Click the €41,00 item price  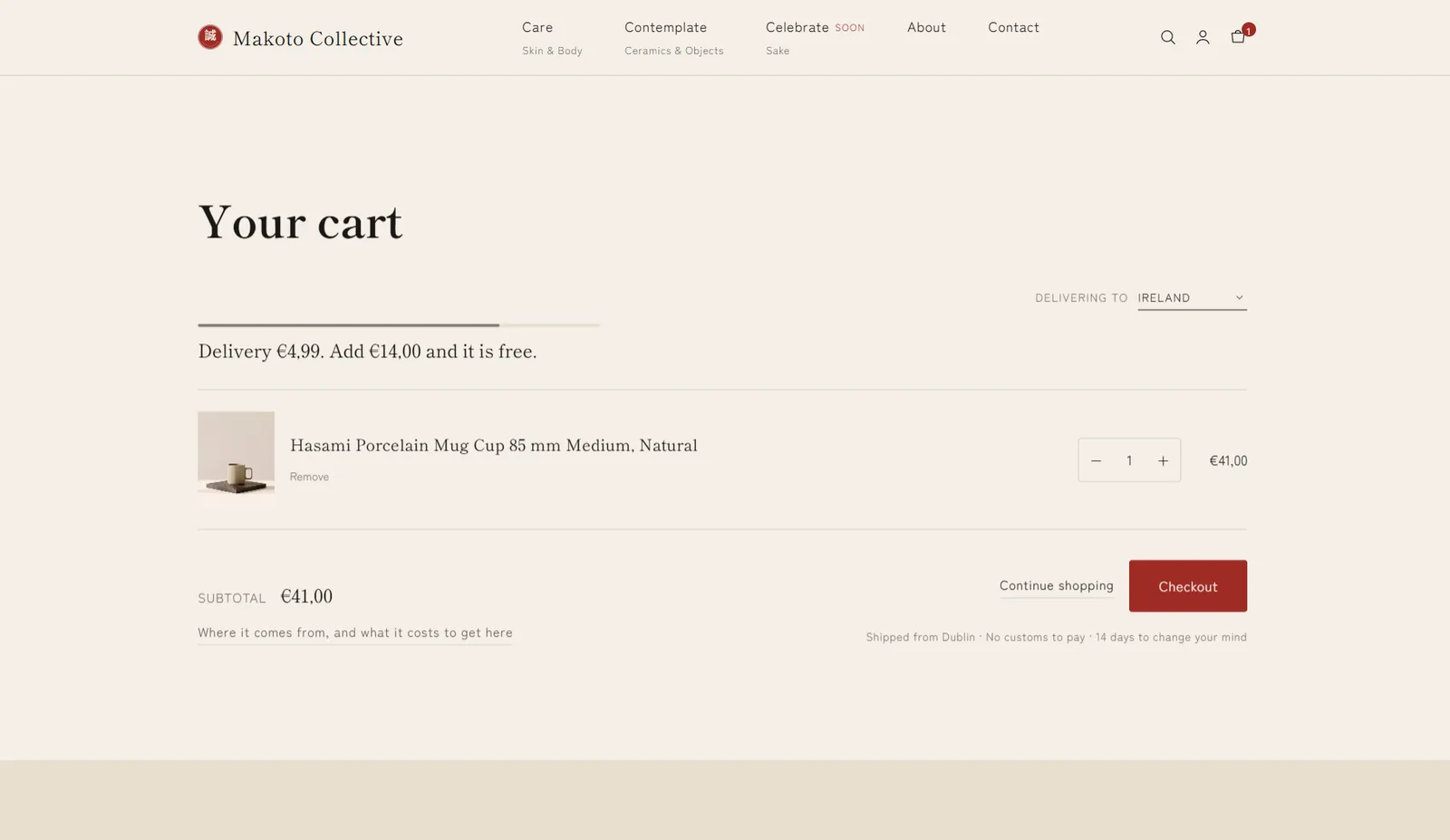point(1228,460)
